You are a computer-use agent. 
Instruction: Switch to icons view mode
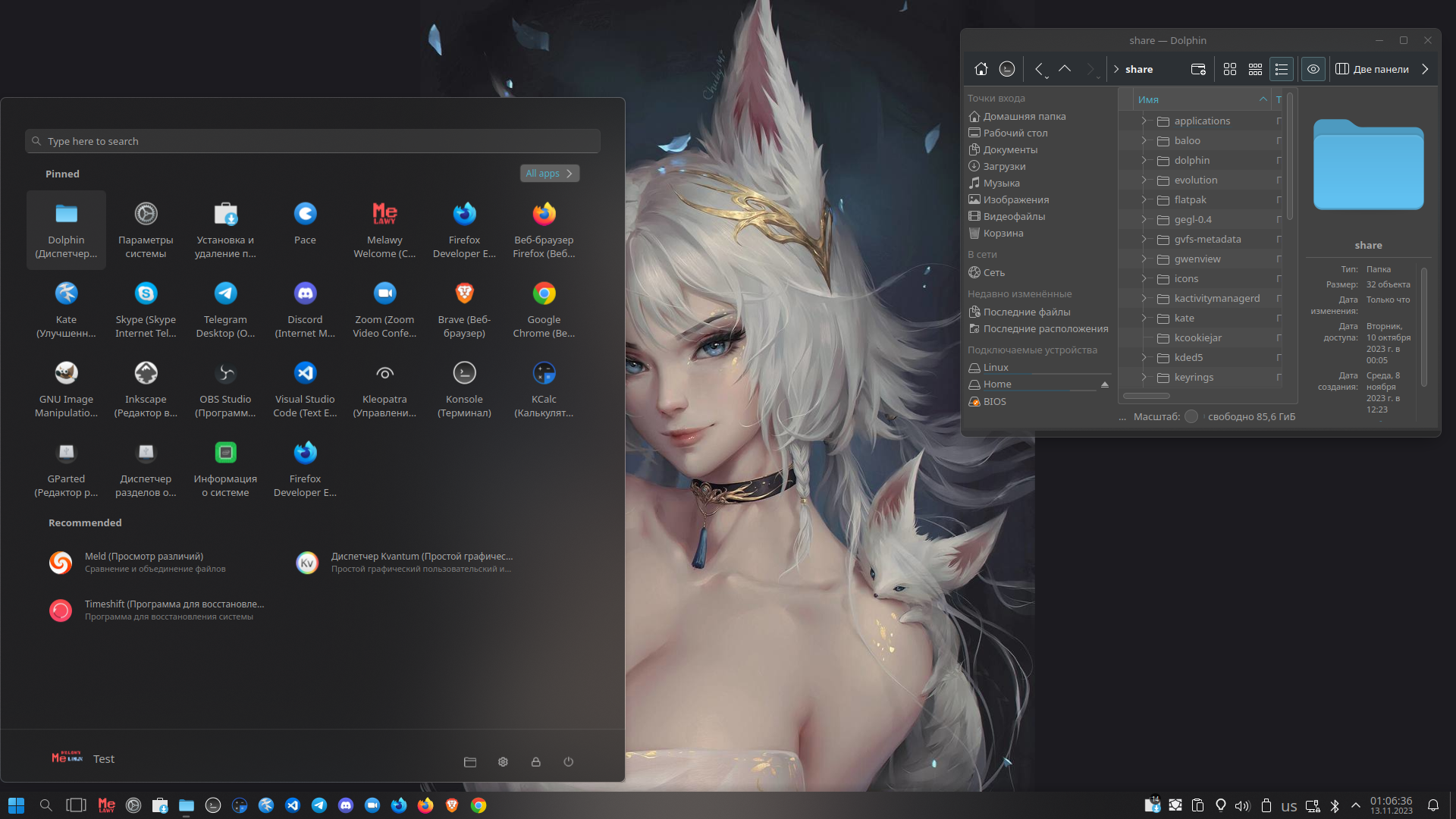coord(1230,69)
